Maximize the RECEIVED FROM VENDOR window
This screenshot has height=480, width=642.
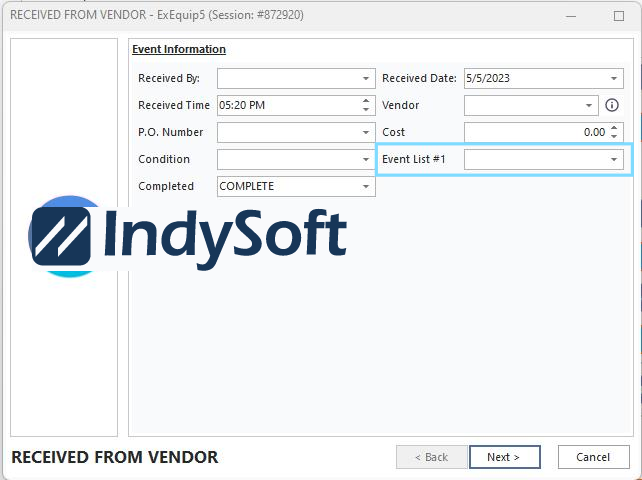coord(619,16)
